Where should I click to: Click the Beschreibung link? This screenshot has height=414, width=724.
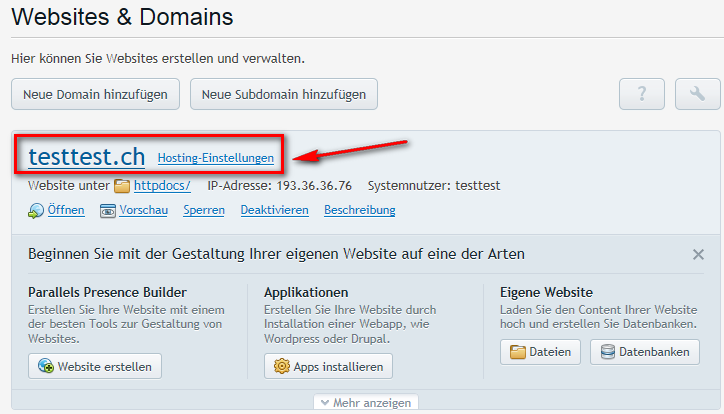click(360, 210)
